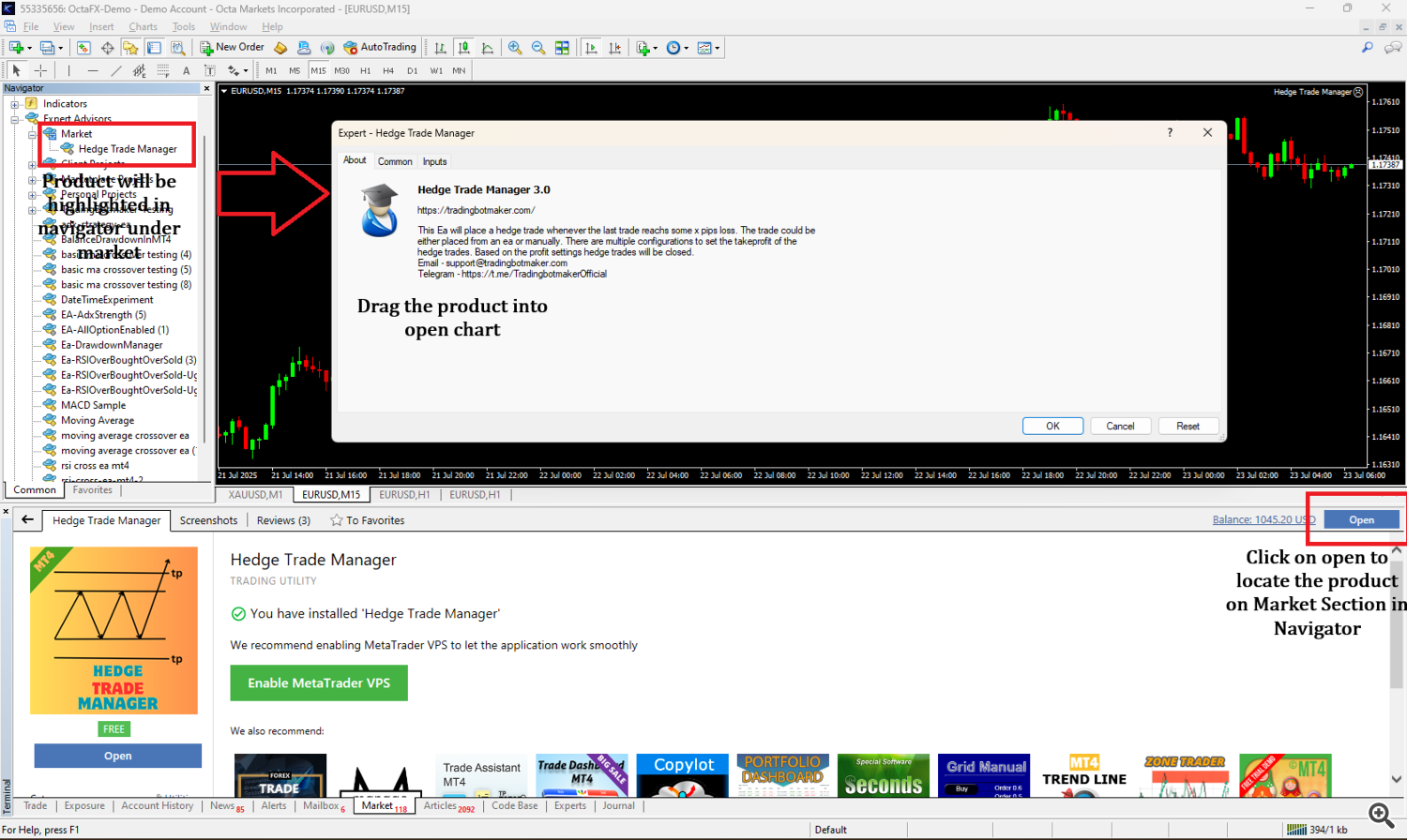The height and width of the screenshot is (840, 1407).
Task: Open the Favorites tab in Navigator
Action: (x=92, y=490)
